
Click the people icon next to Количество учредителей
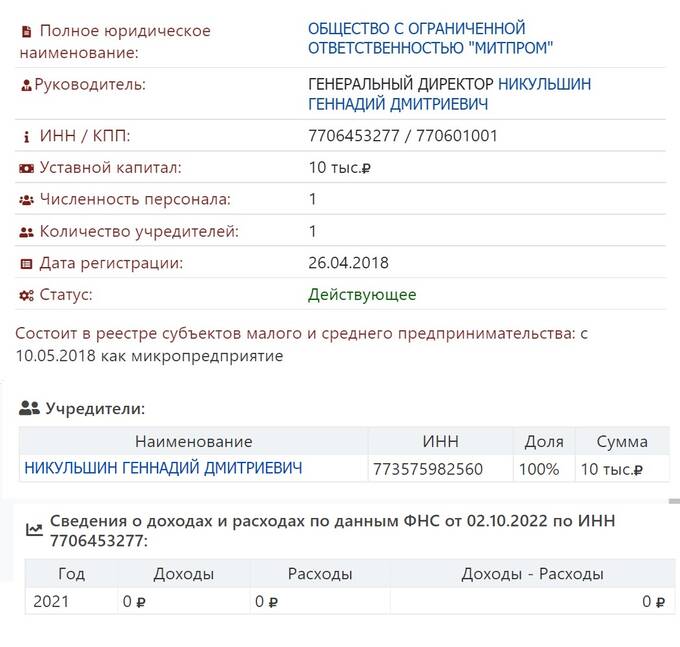point(26,232)
